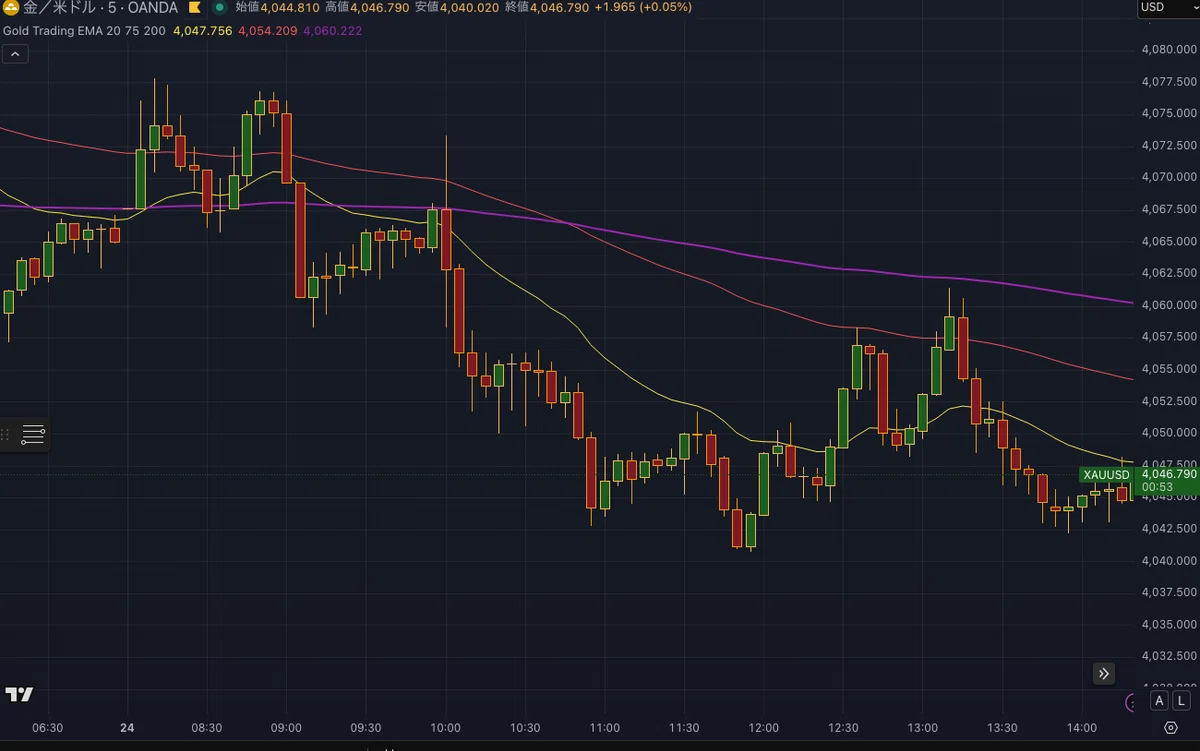Viewport: 1200px width, 751px height.
Task: Click the 安値 4,040.020 low value
Action: 457,7
